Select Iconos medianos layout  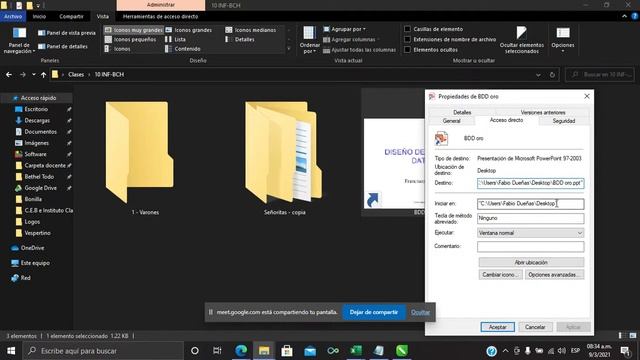click(251, 30)
